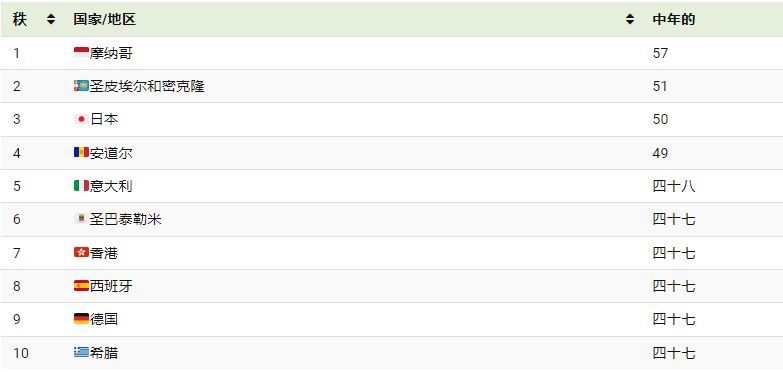This screenshot has height=372, width=783.
Task: Open the 圣皮埃尔和密克隆 link
Action: tap(147, 86)
